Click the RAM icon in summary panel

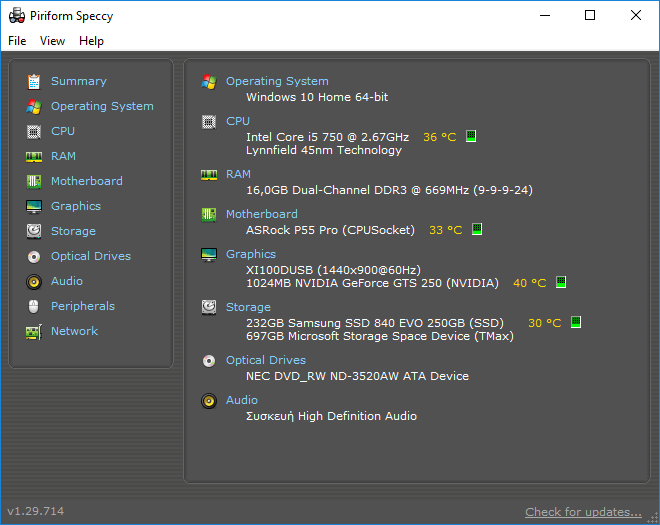(209, 175)
